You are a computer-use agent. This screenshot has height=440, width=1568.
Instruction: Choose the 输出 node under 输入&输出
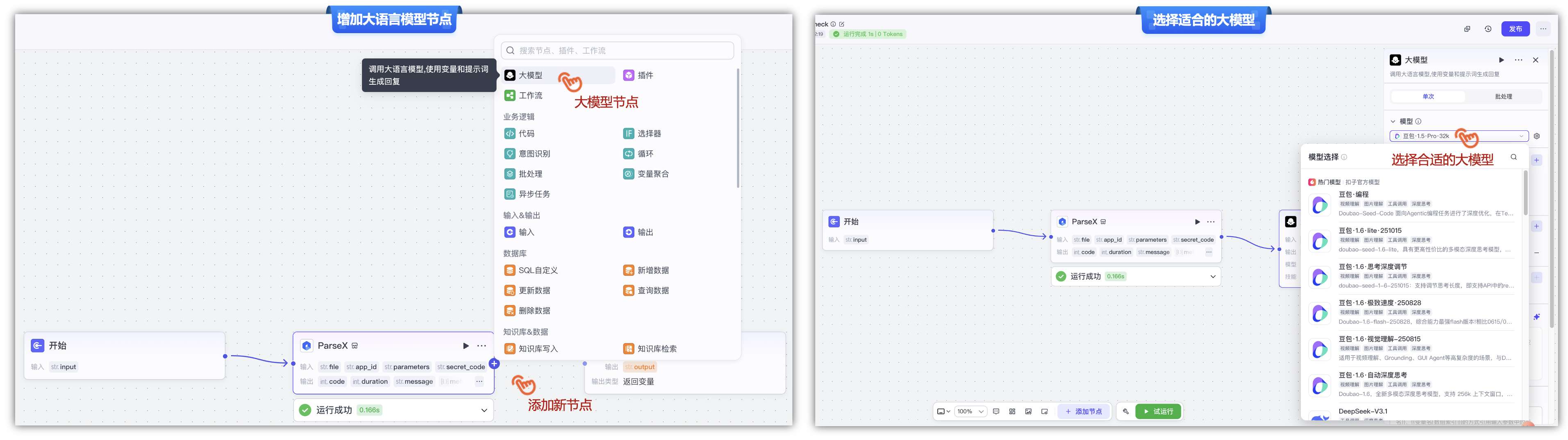coord(638,232)
